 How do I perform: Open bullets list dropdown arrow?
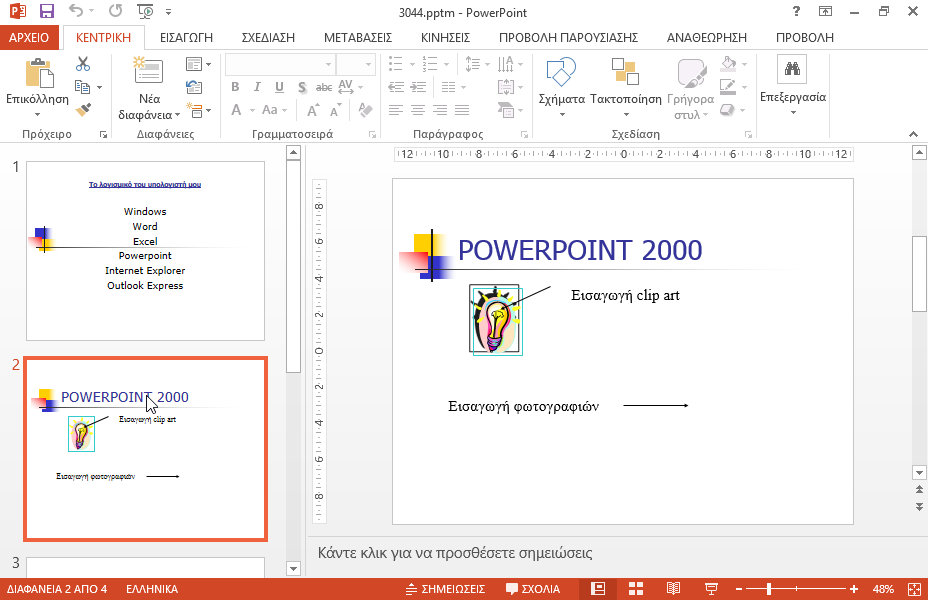[x=412, y=64]
